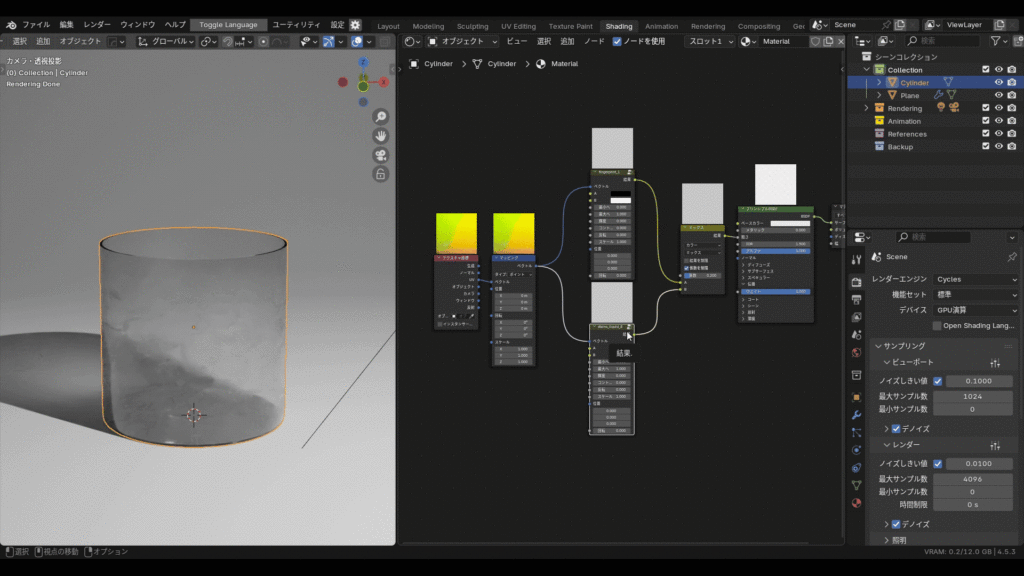Open the デバイス GPU演算 dropdown

pyautogui.click(x=976, y=310)
